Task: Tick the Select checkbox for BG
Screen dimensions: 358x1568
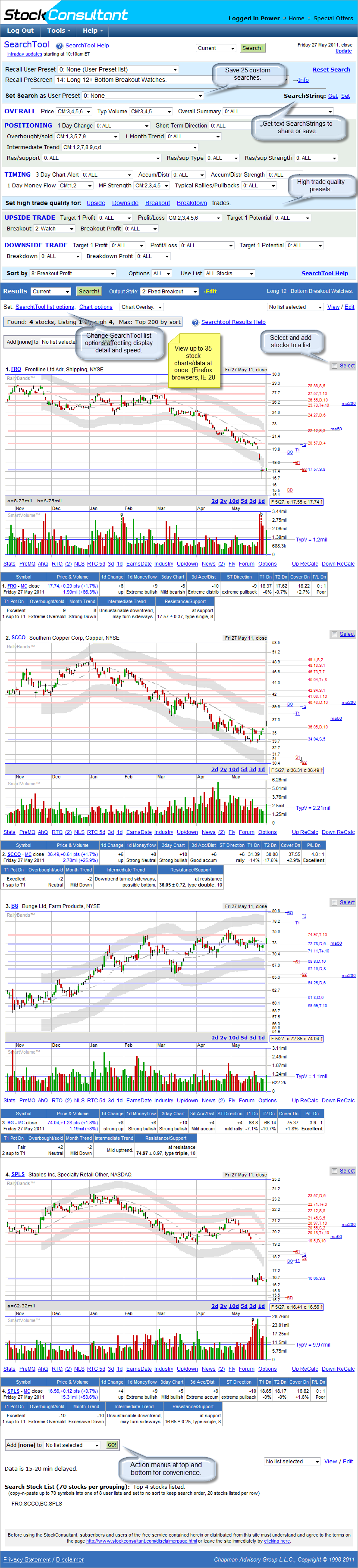Action: [334, 903]
